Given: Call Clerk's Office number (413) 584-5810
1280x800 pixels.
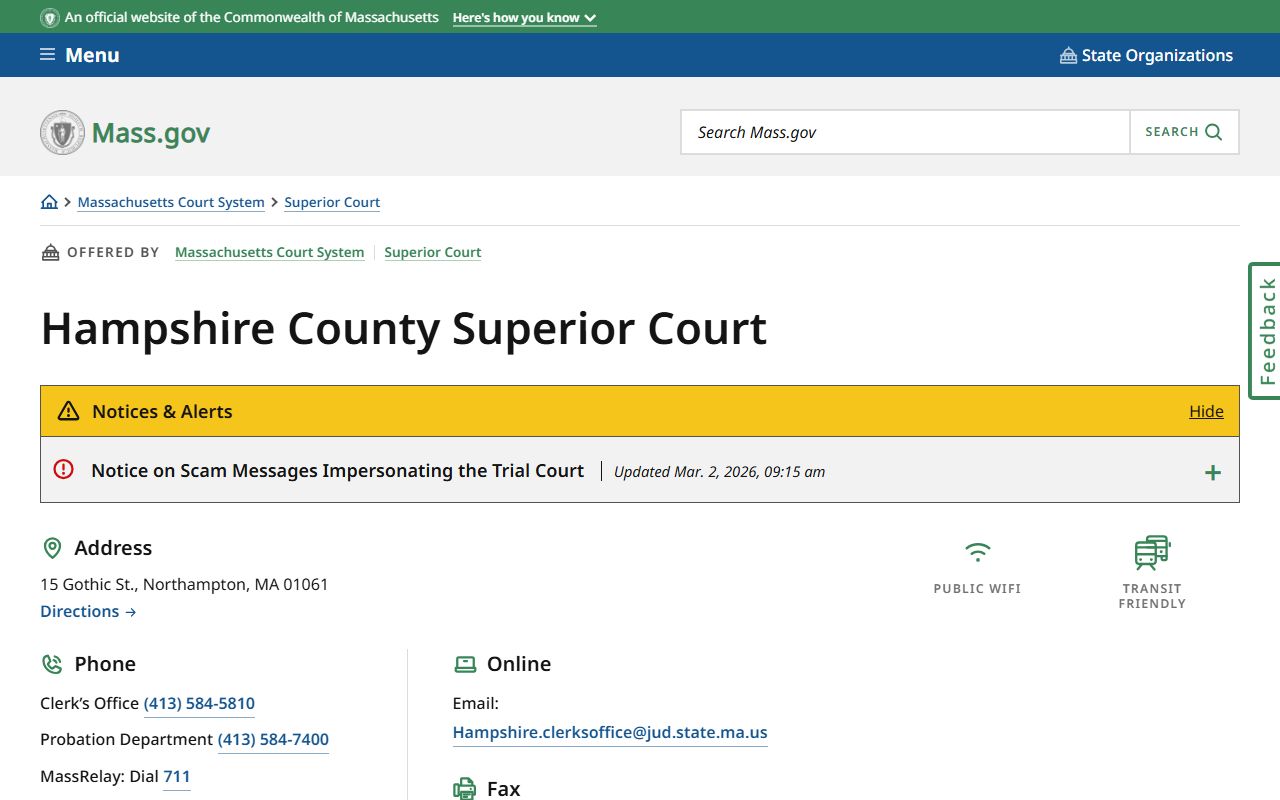Looking at the screenshot, I should 199,703.
